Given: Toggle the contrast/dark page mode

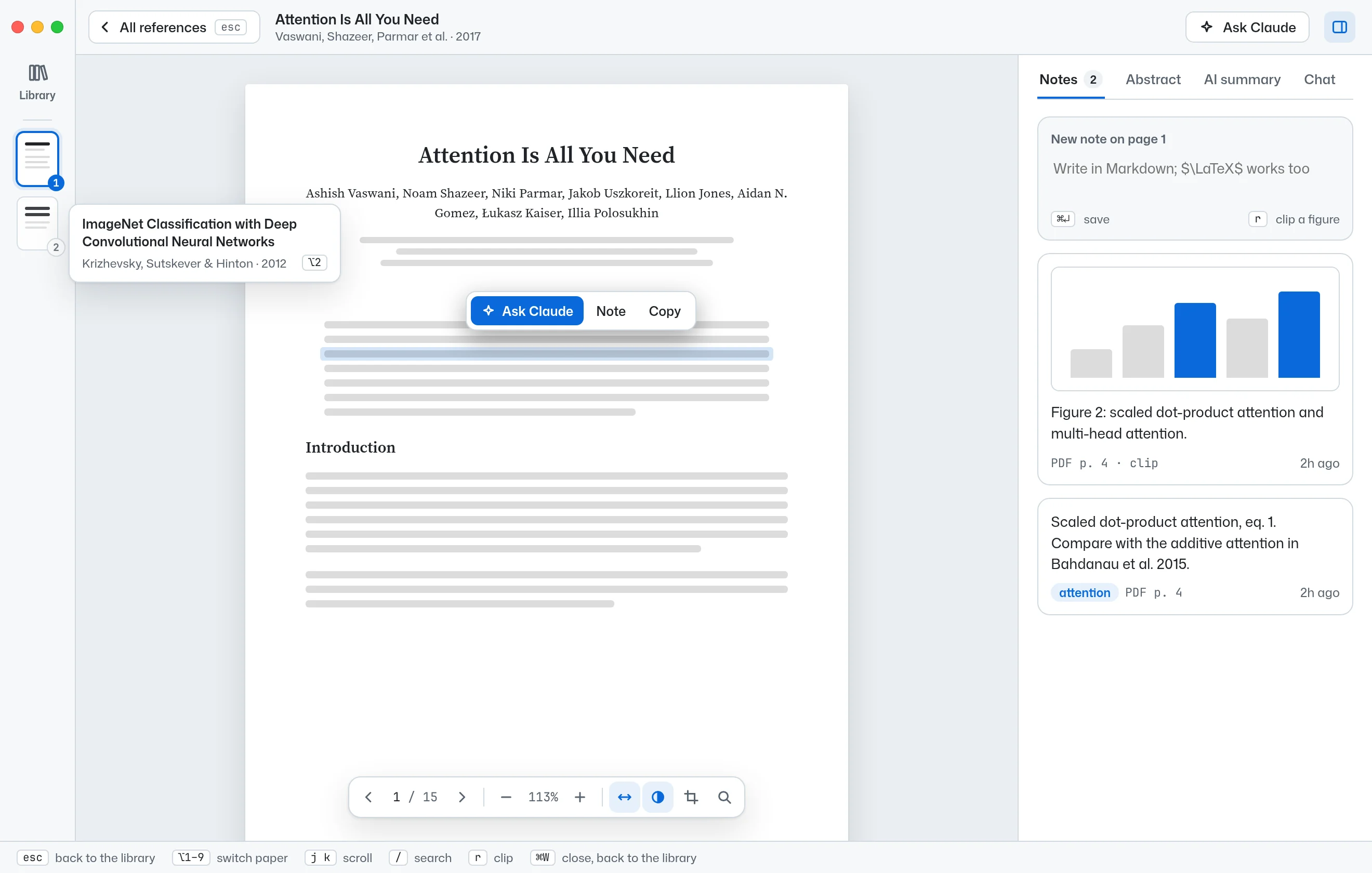Looking at the screenshot, I should pyautogui.click(x=657, y=797).
